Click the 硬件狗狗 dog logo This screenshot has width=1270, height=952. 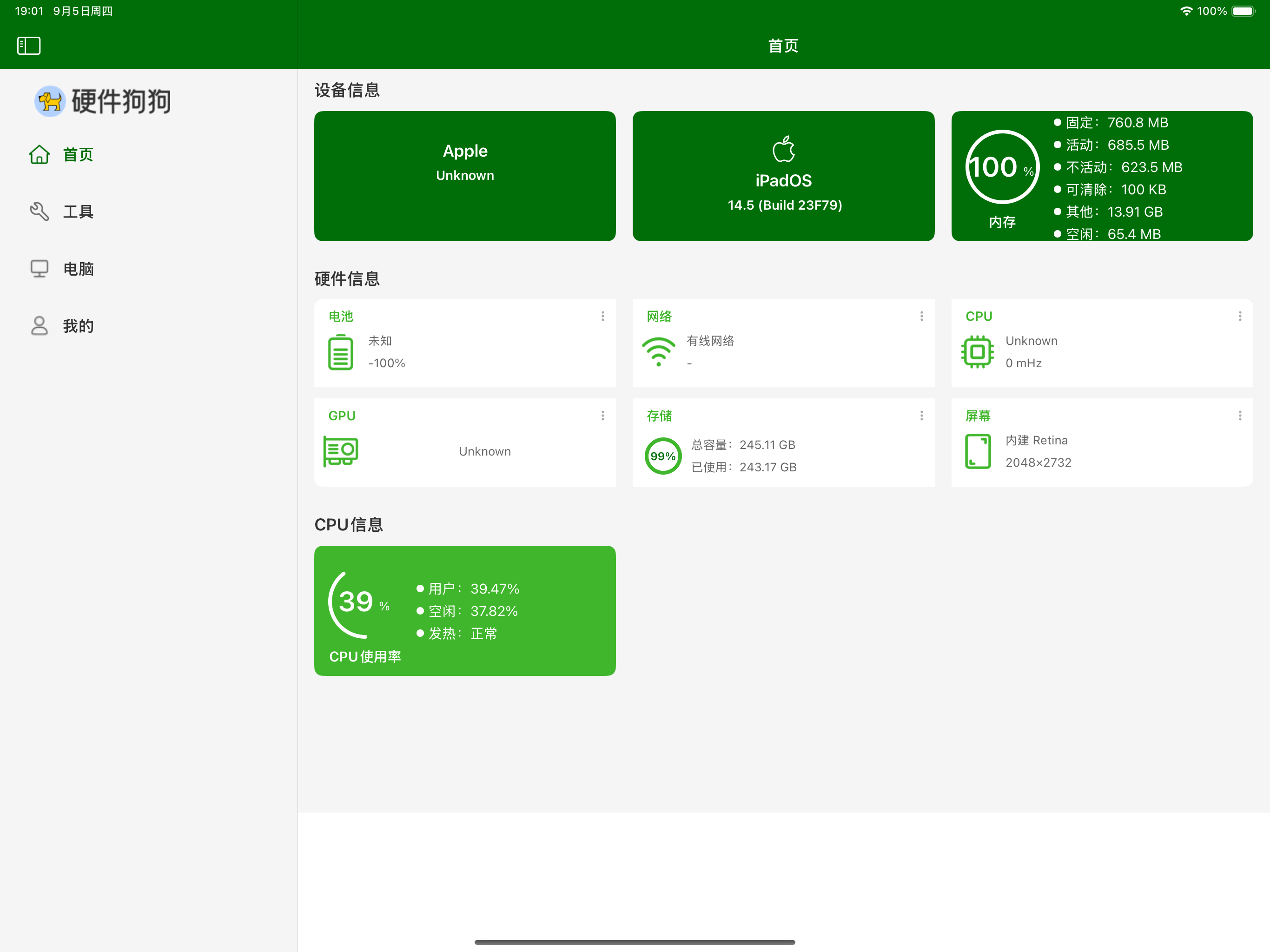click(x=51, y=102)
